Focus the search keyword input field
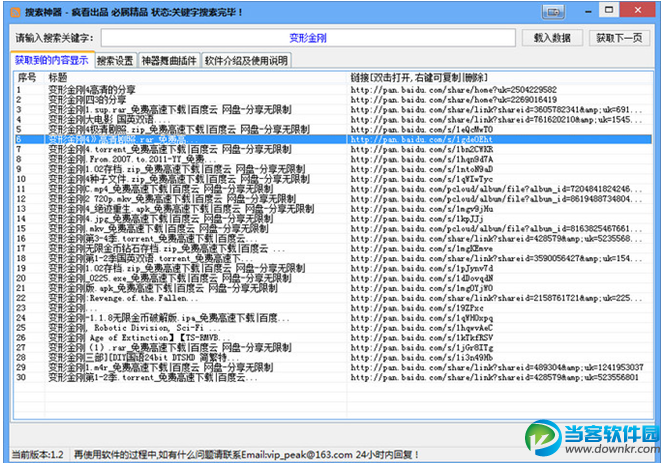 tap(308, 38)
